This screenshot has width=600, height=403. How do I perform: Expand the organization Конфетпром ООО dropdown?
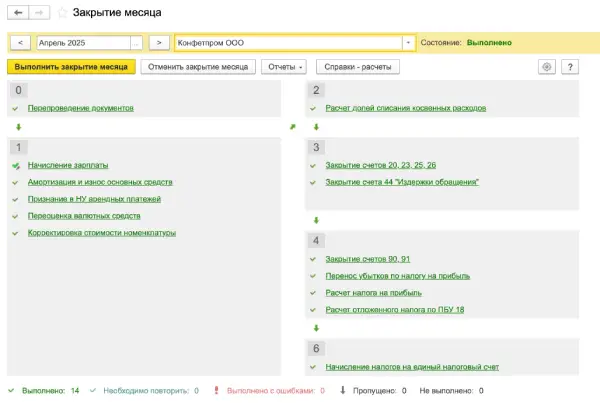(x=408, y=43)
